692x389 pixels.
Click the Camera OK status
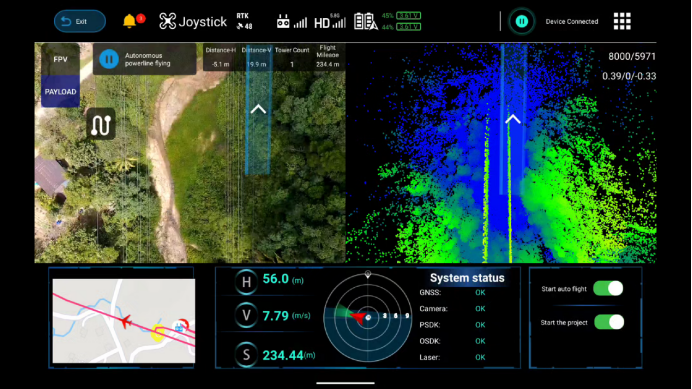(x=480, y=309)
